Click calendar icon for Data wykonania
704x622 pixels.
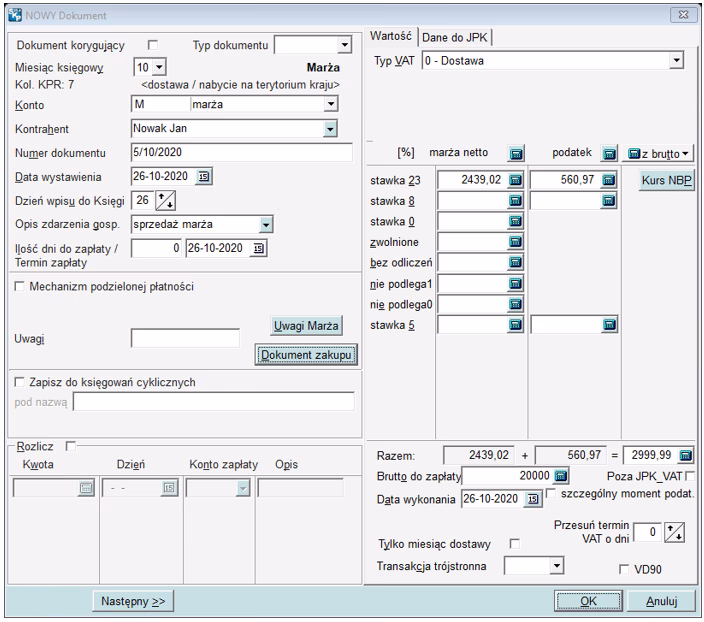532,498
